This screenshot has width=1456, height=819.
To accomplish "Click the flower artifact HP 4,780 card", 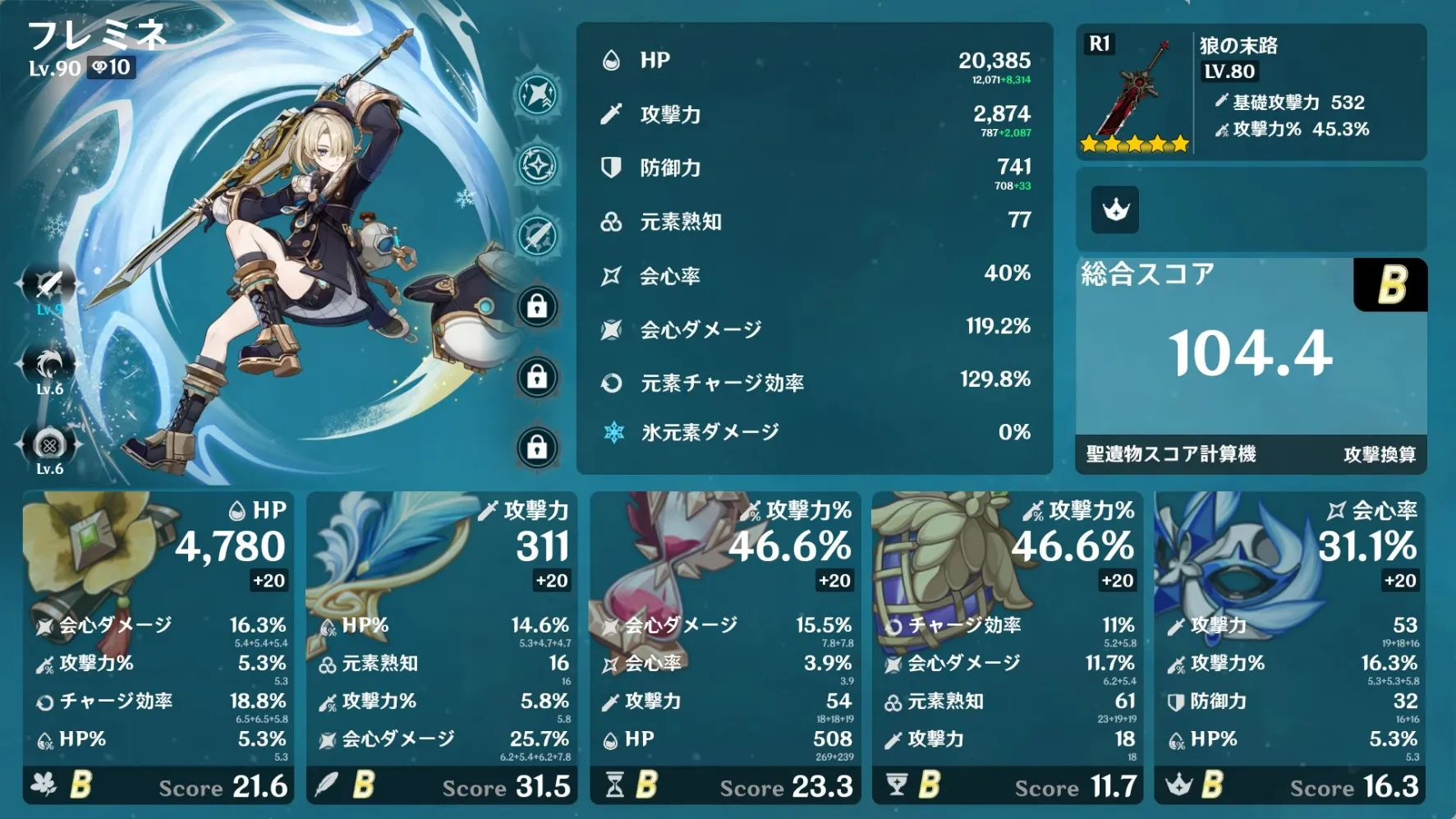I will pos(158,647).
